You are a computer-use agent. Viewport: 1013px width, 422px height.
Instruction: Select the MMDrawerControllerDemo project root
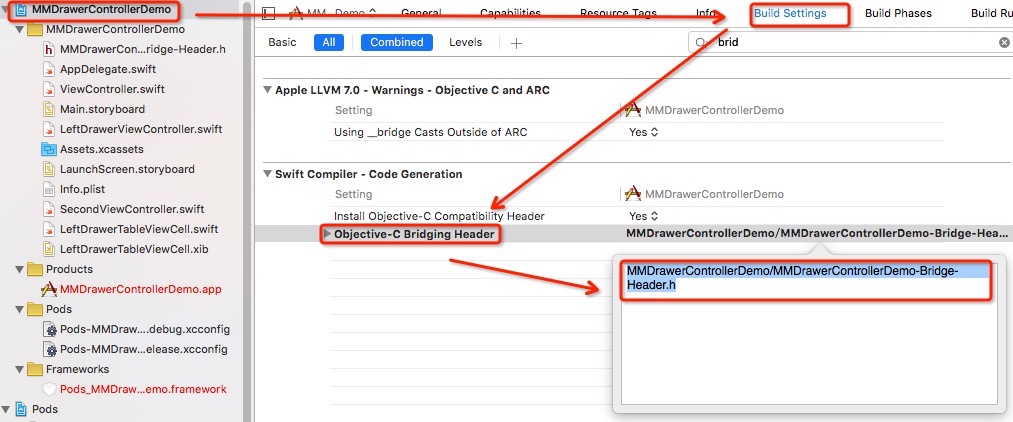pyautogui.click(x=102, y=9)
